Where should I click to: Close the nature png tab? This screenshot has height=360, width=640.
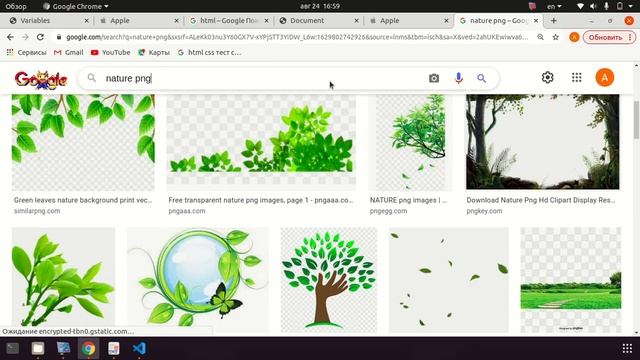(x=536, y=20)
